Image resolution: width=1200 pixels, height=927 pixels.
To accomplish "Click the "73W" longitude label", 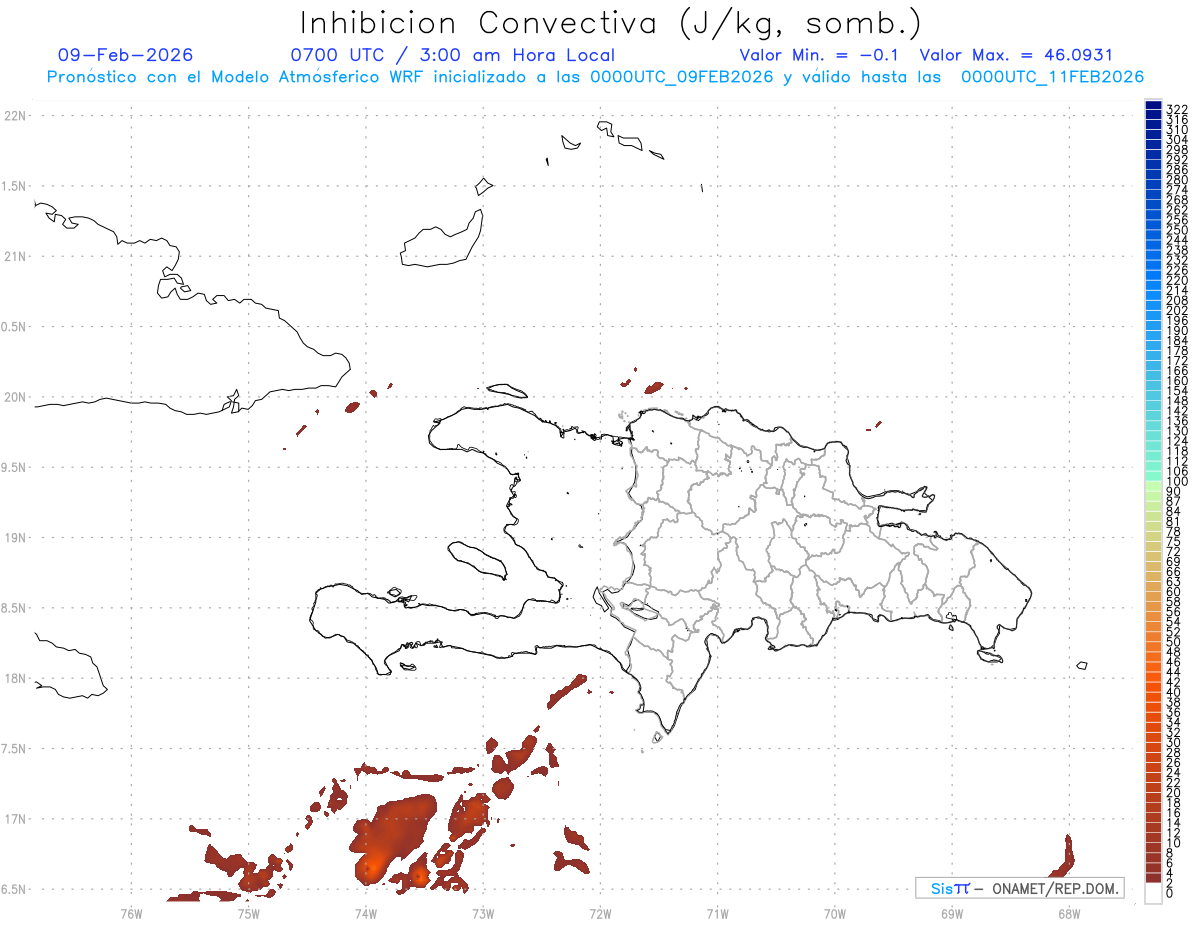I will coord(483,912).
